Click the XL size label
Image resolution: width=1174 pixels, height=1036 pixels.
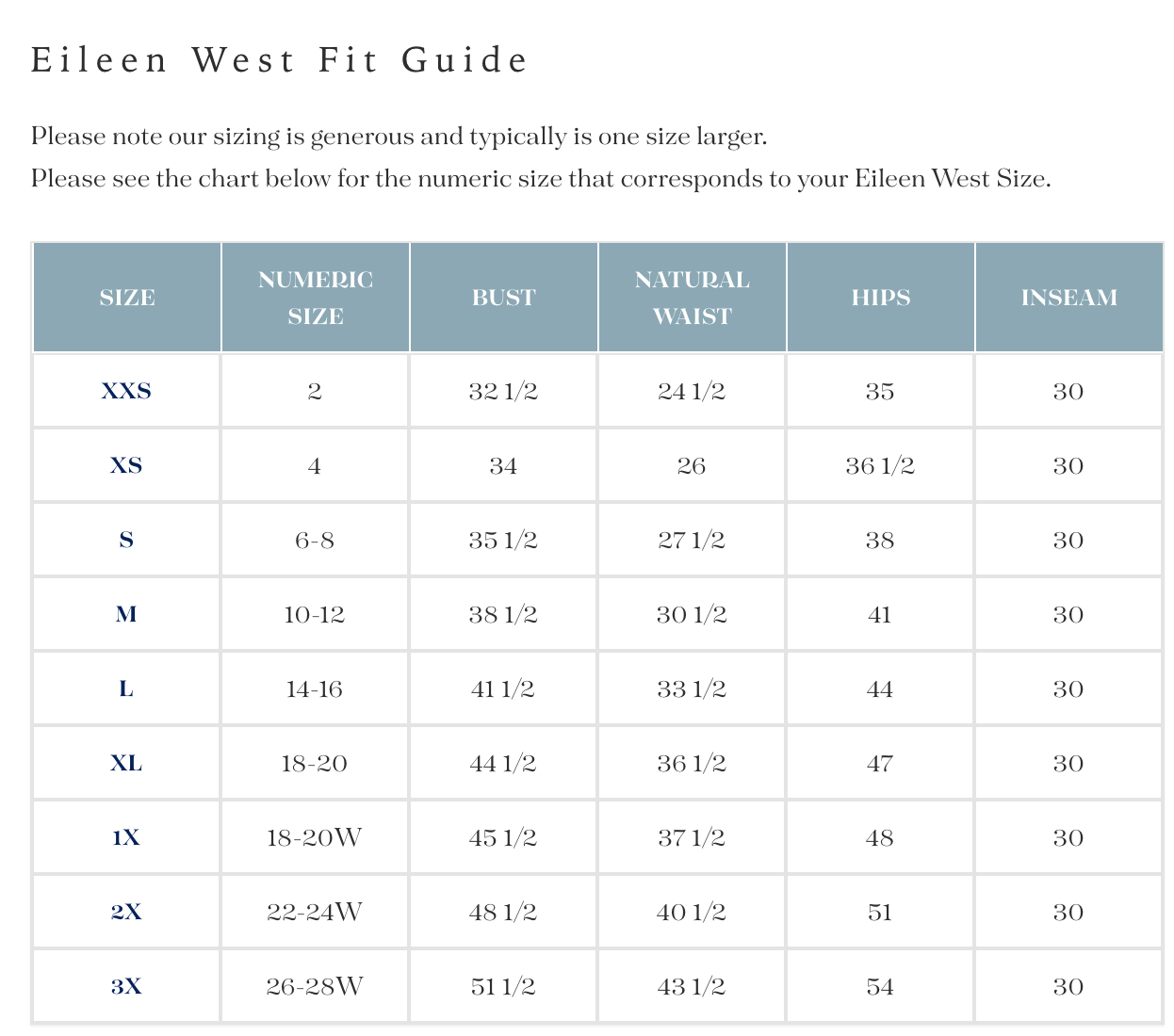coord(126,763)
